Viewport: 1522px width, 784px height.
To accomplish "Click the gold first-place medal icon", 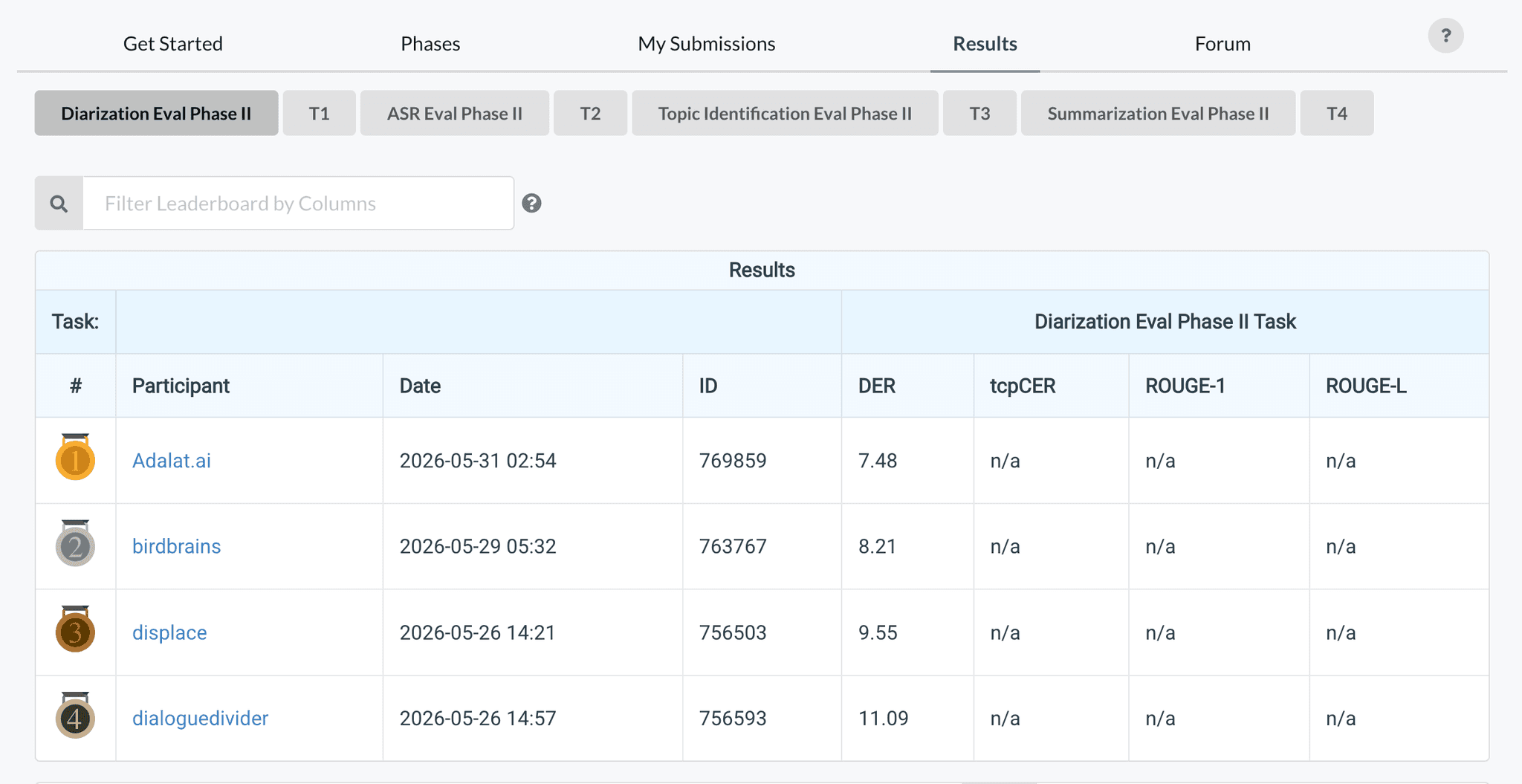I will tap(75, 457).
